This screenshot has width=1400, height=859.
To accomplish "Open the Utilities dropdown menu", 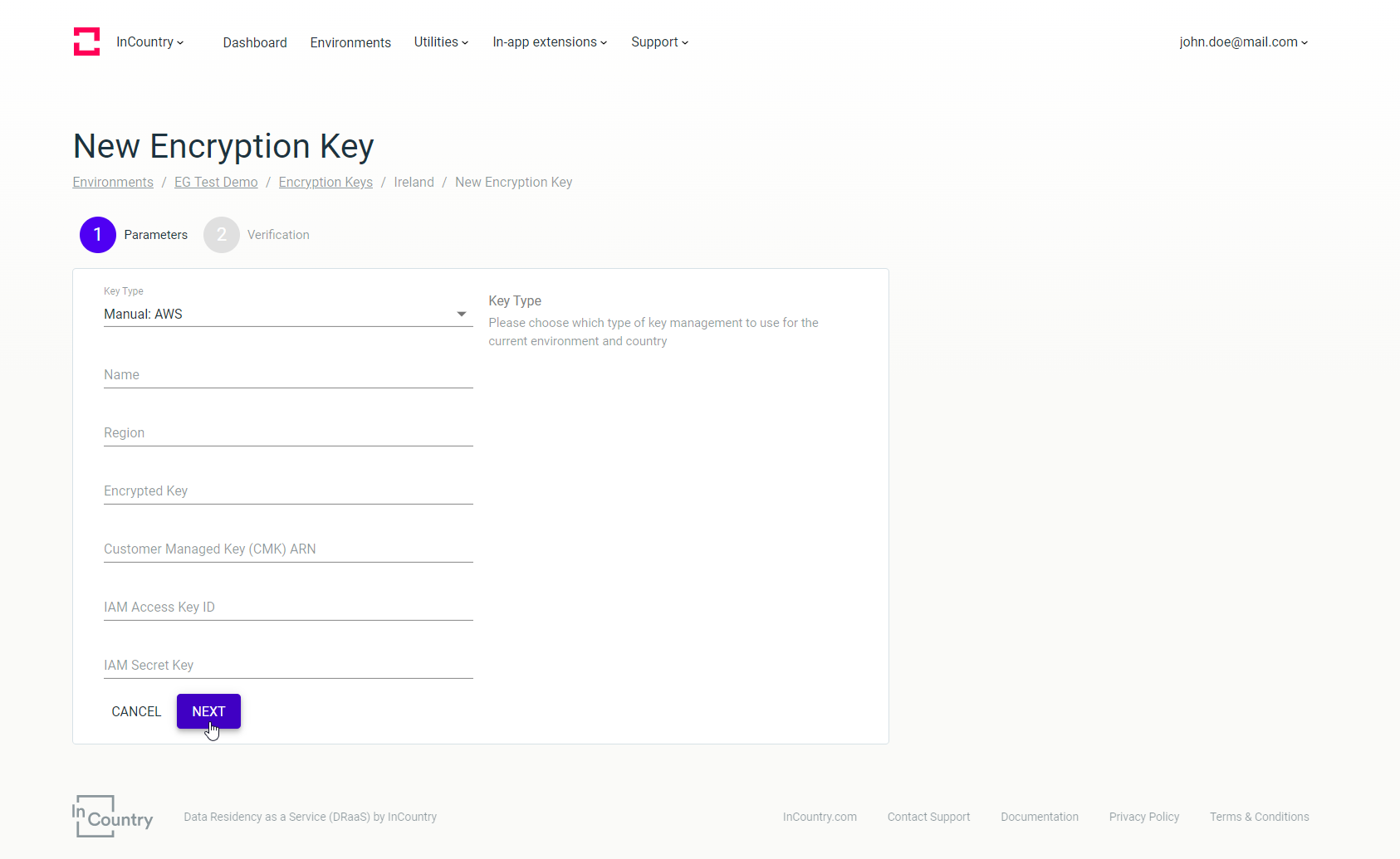I will pos(441,41).
